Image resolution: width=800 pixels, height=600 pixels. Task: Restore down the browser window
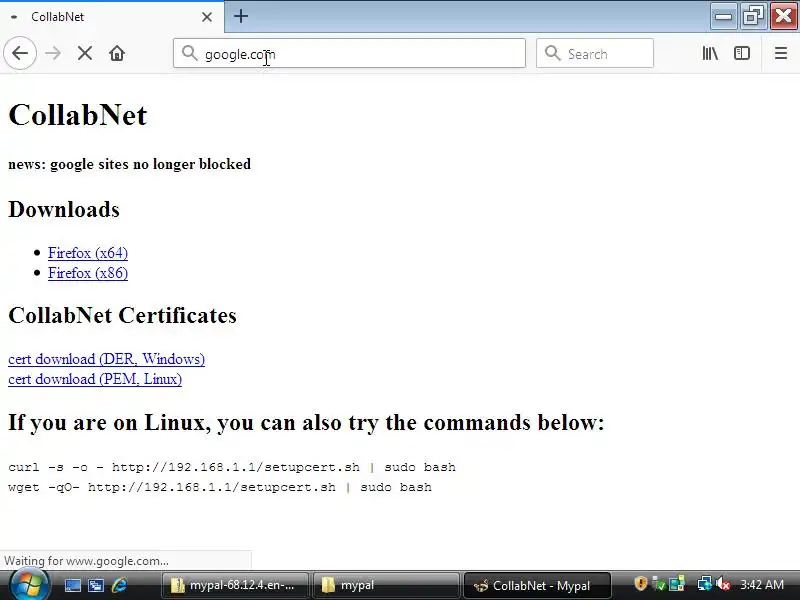pos(754,16)
